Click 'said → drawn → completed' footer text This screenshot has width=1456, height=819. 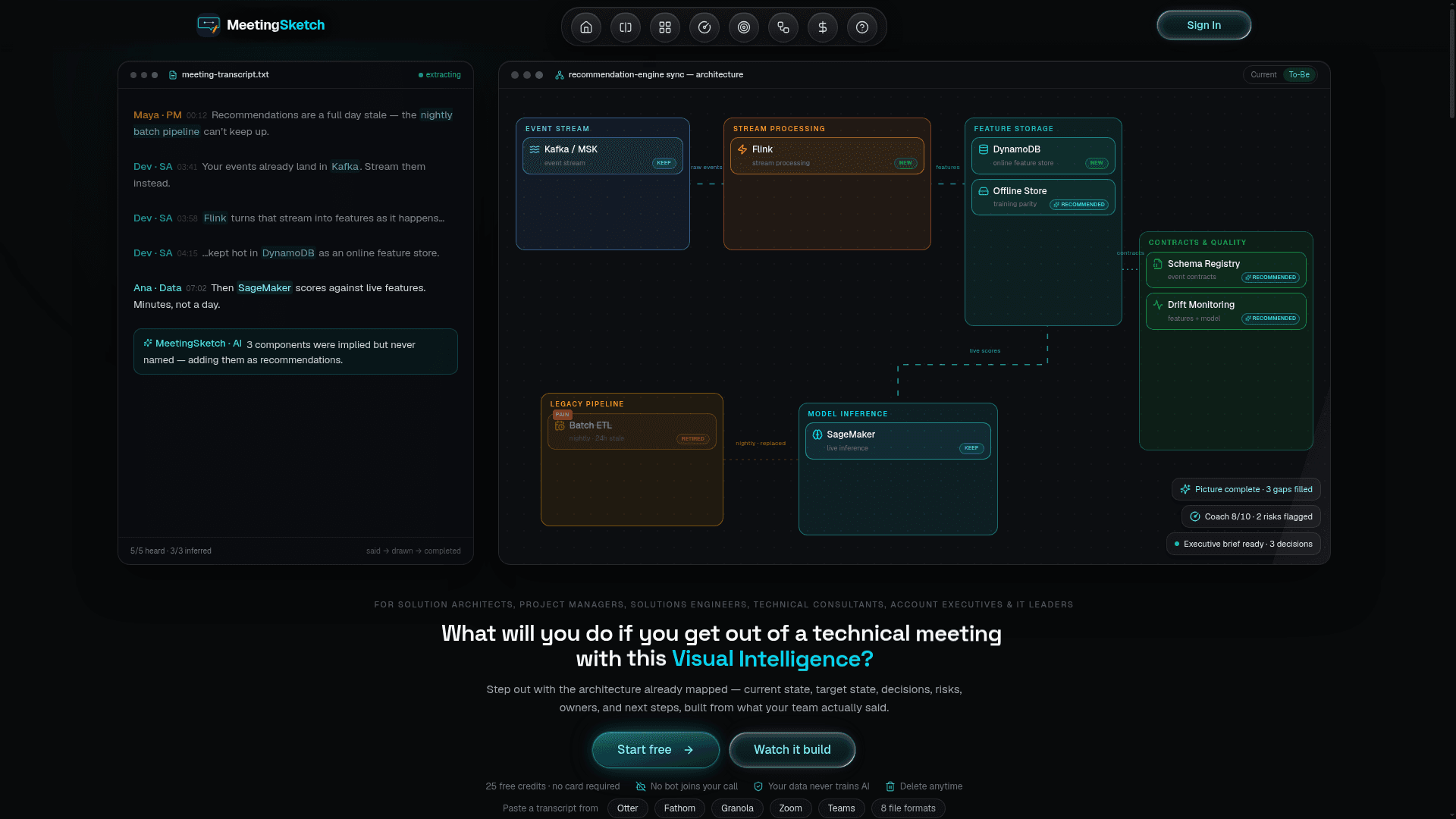[413, 551]
